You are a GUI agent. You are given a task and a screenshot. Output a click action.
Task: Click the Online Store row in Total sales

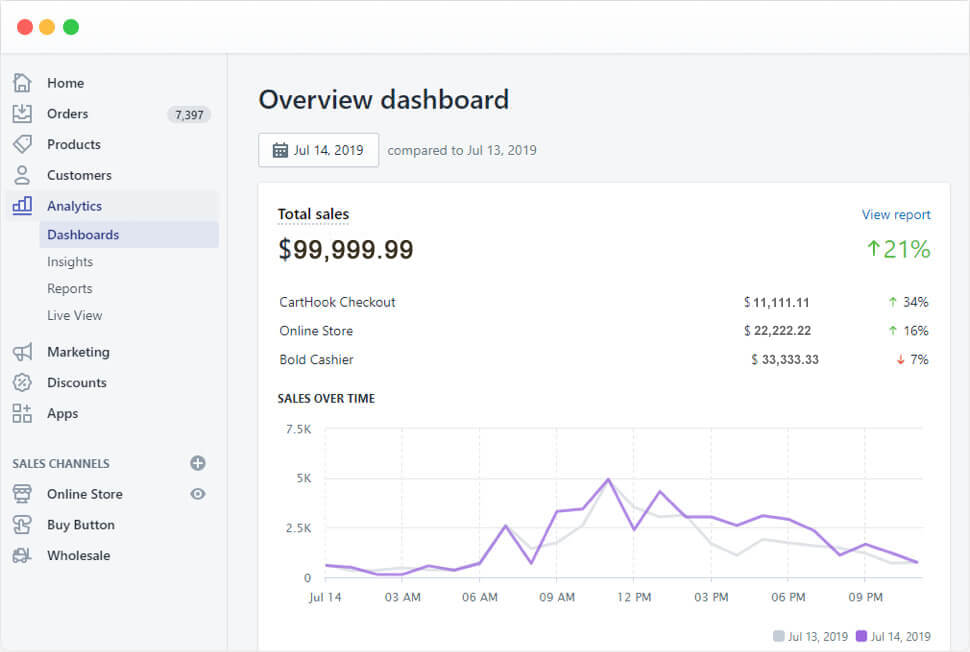(316, 331)
